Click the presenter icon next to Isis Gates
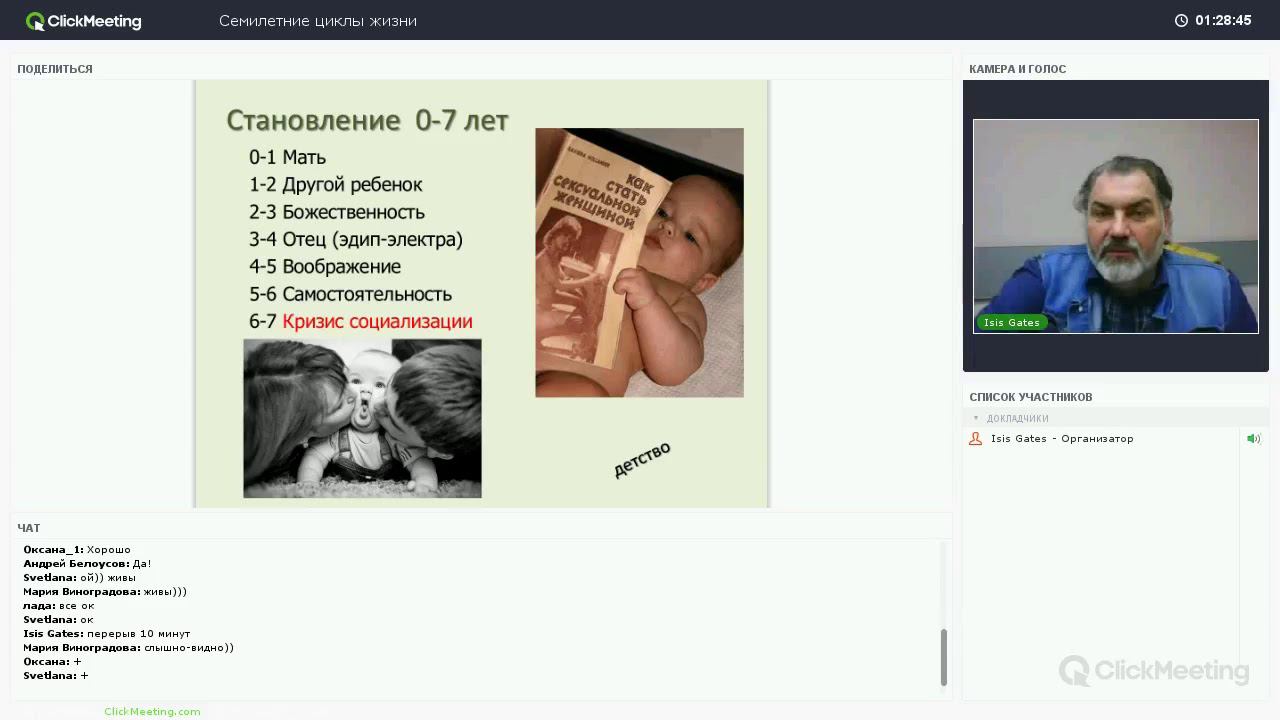The height and width of the screenshot is (720, 1280). (x=976, y=439)
